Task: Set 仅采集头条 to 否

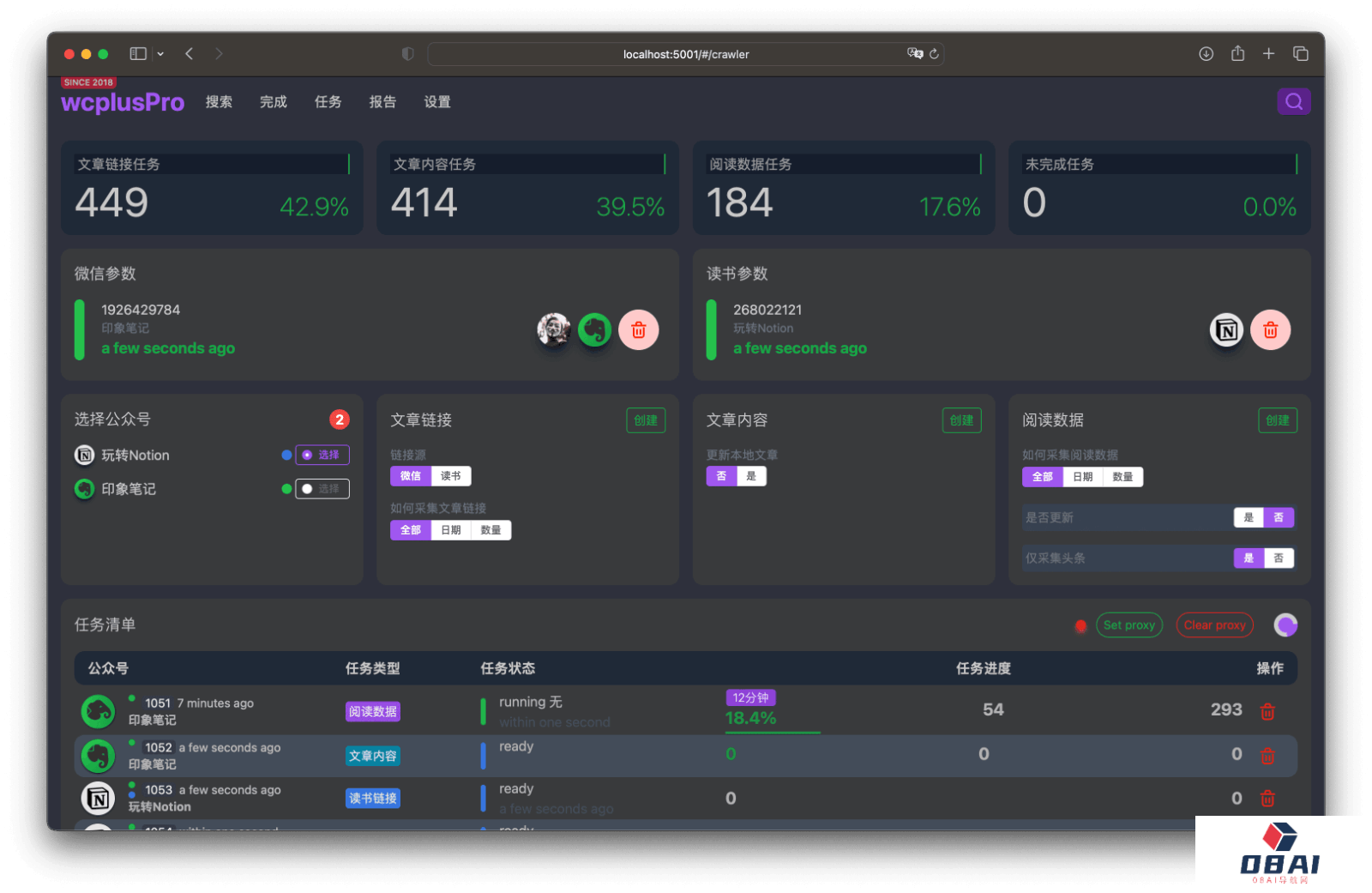Action: tap(1279, 558)
